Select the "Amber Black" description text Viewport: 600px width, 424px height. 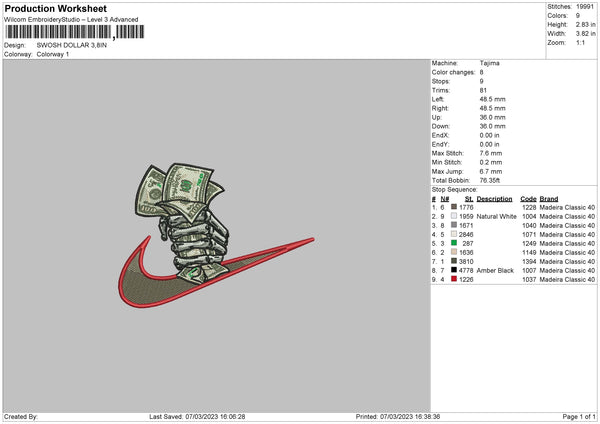pos(495,271)
